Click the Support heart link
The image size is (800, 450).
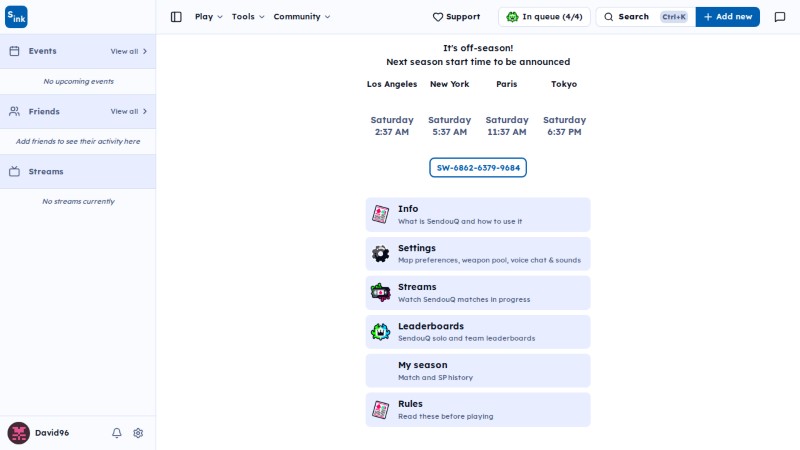[x=456, y=17]
